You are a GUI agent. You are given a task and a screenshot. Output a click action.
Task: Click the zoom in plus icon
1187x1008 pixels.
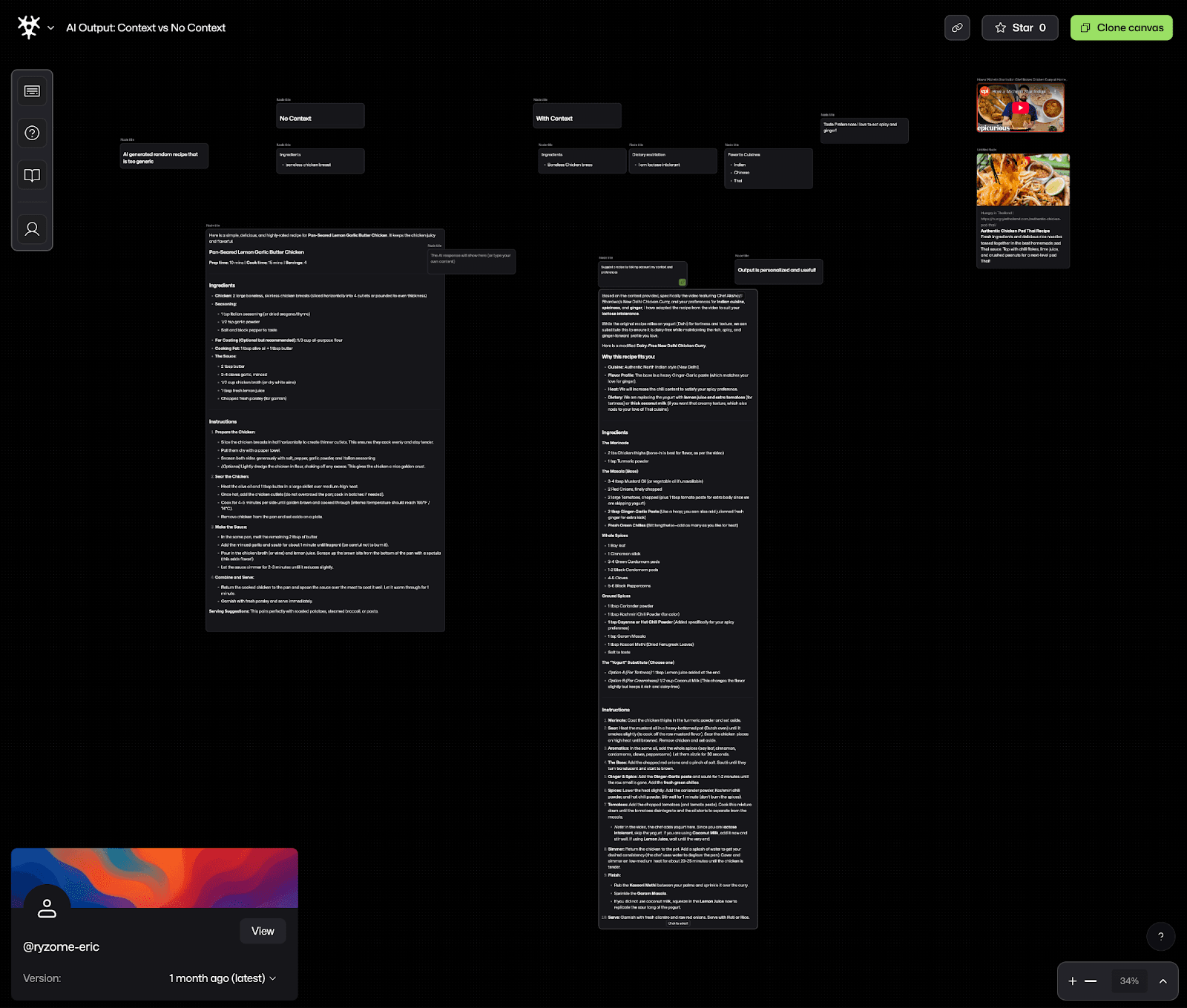(1072, 981)
